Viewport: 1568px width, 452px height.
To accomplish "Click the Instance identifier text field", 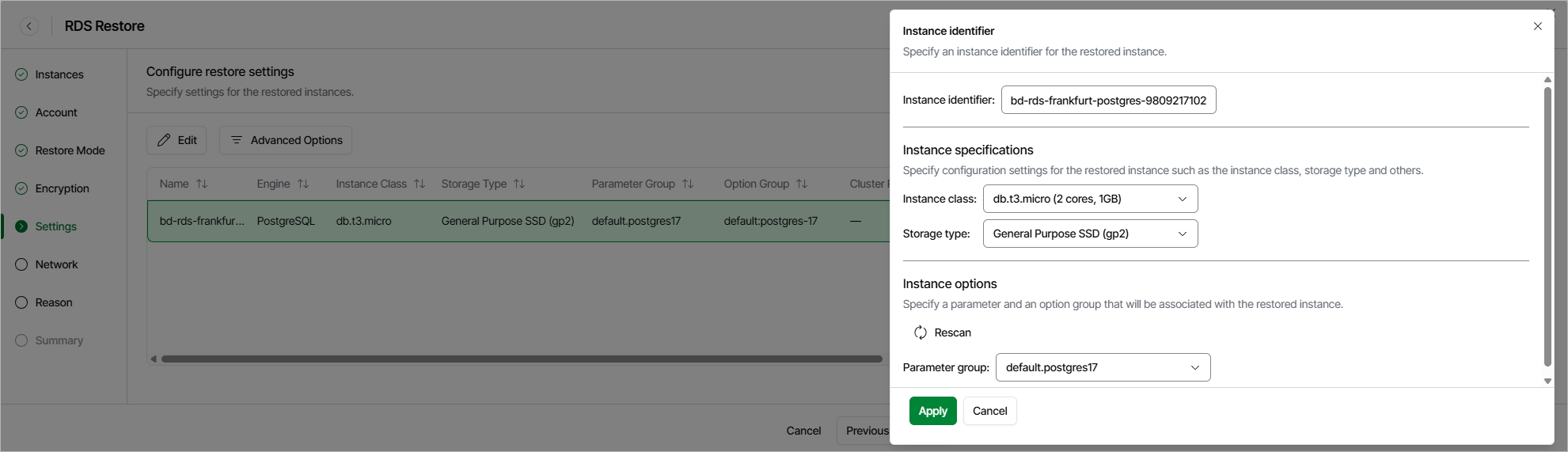I will [1108, 101].
